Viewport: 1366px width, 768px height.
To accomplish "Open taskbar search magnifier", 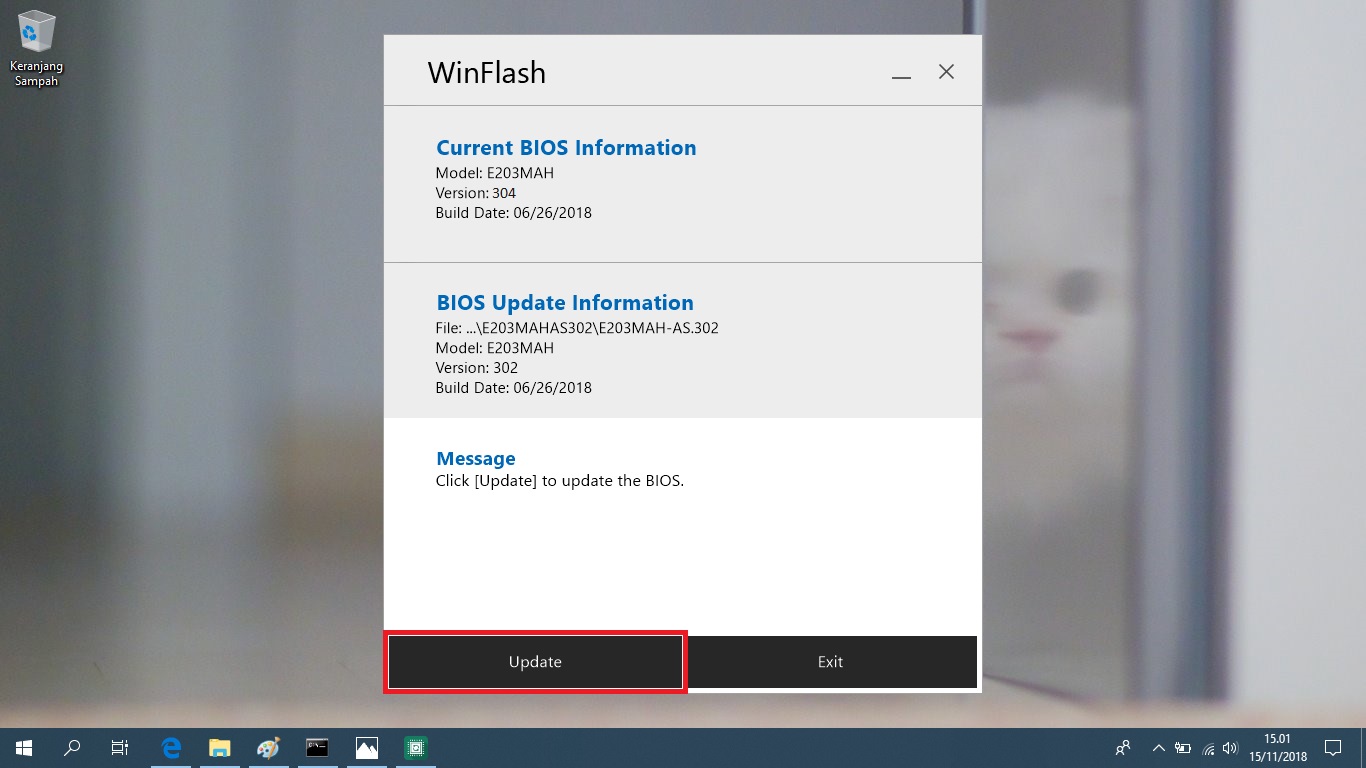I will coord(72,747).
